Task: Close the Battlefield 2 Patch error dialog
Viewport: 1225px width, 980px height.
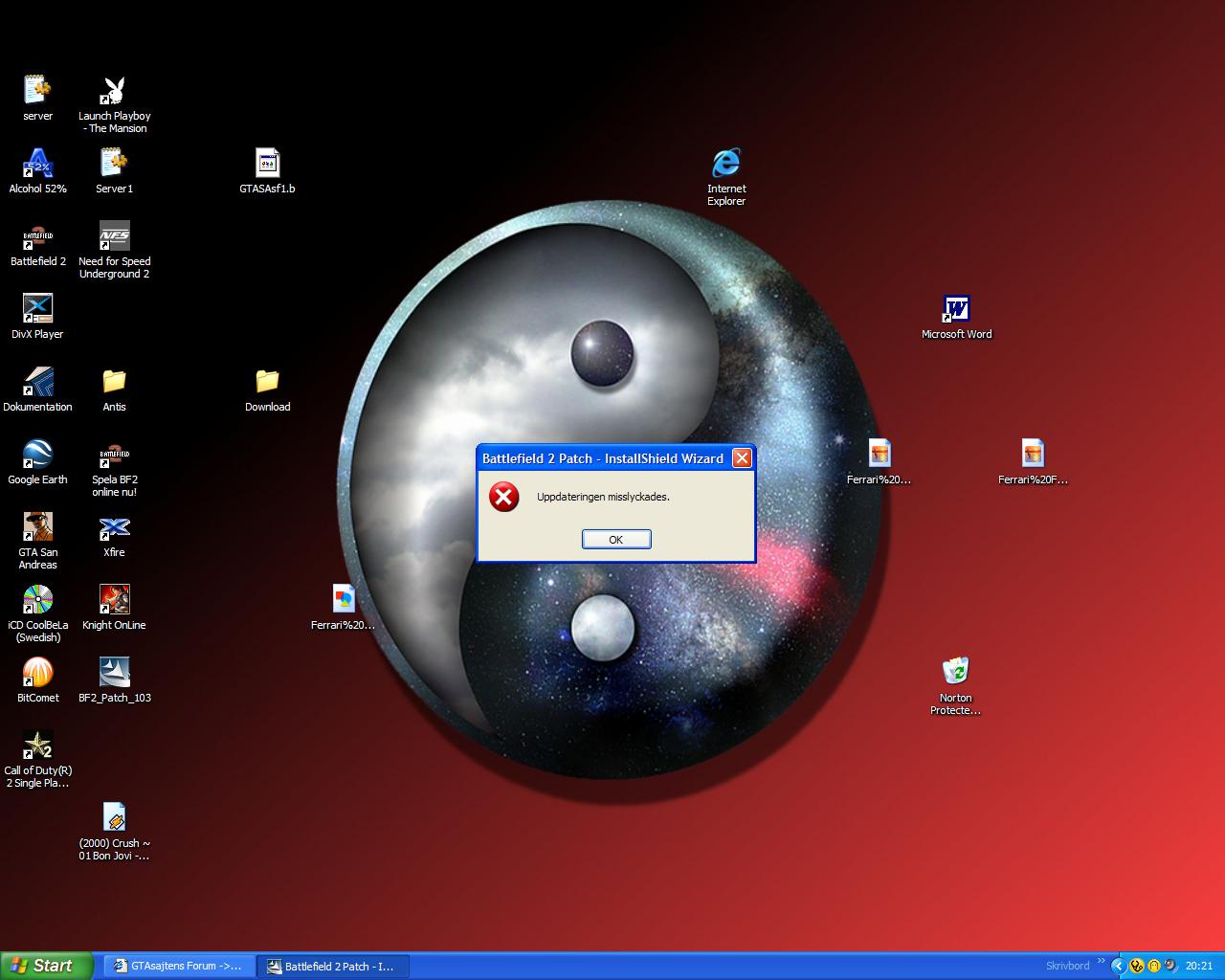Action: coord(742,458)
